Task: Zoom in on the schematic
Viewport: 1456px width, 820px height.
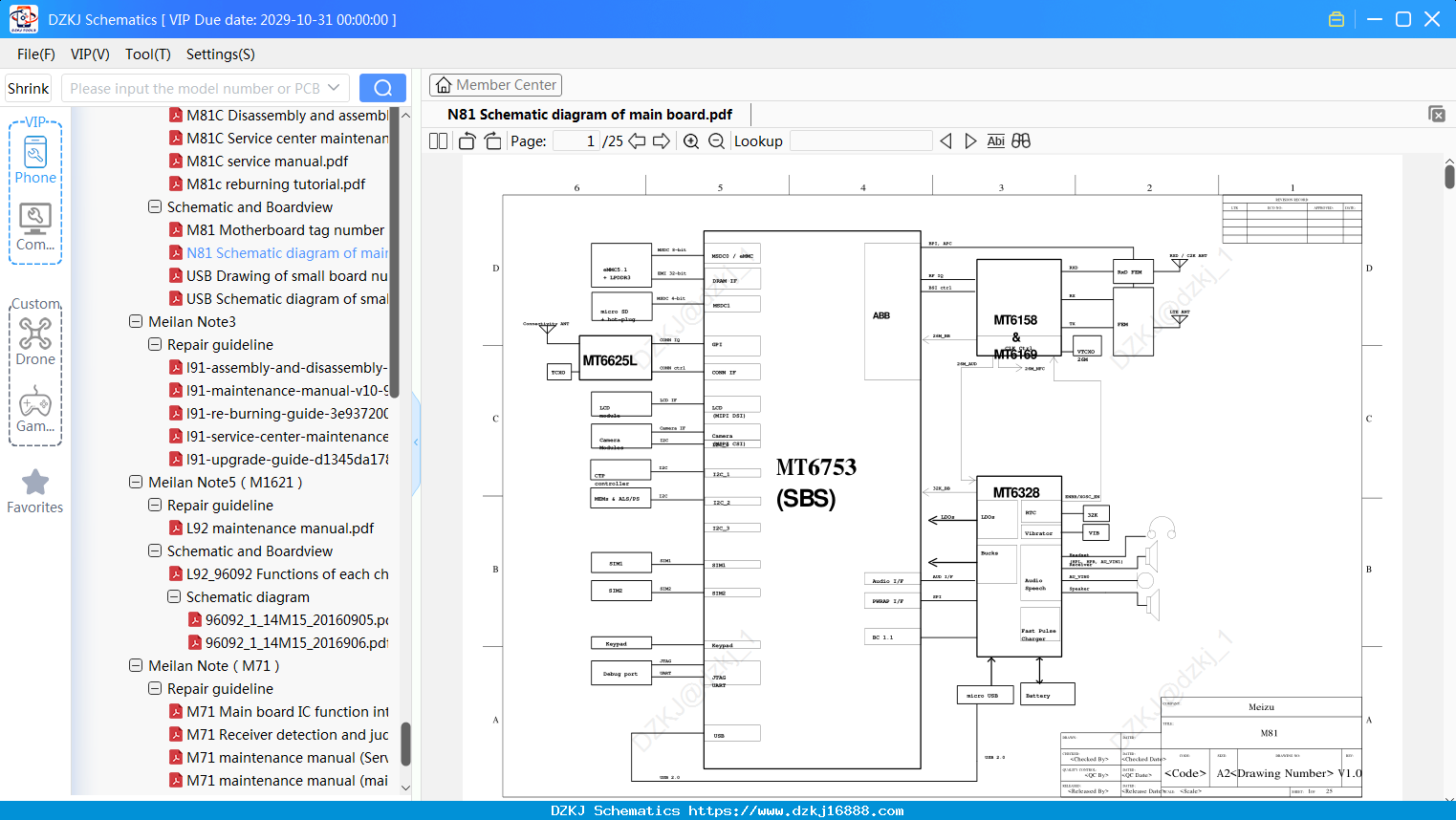Action: (x=691, y=141)
